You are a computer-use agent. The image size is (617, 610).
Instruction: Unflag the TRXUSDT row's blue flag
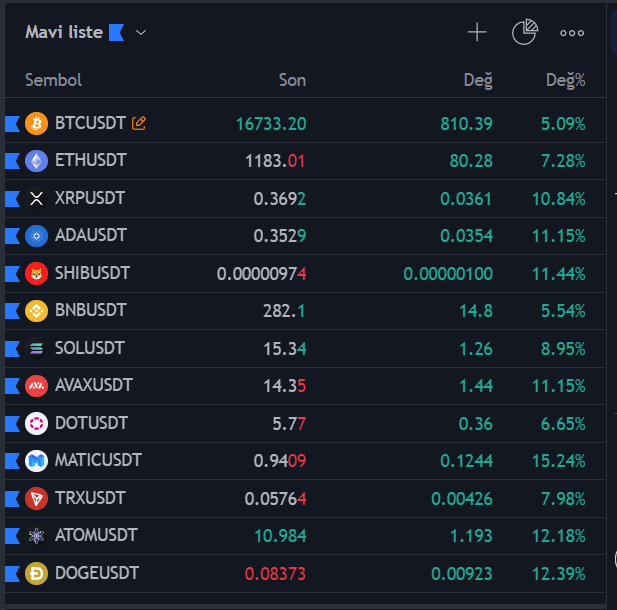pos(12,498)
